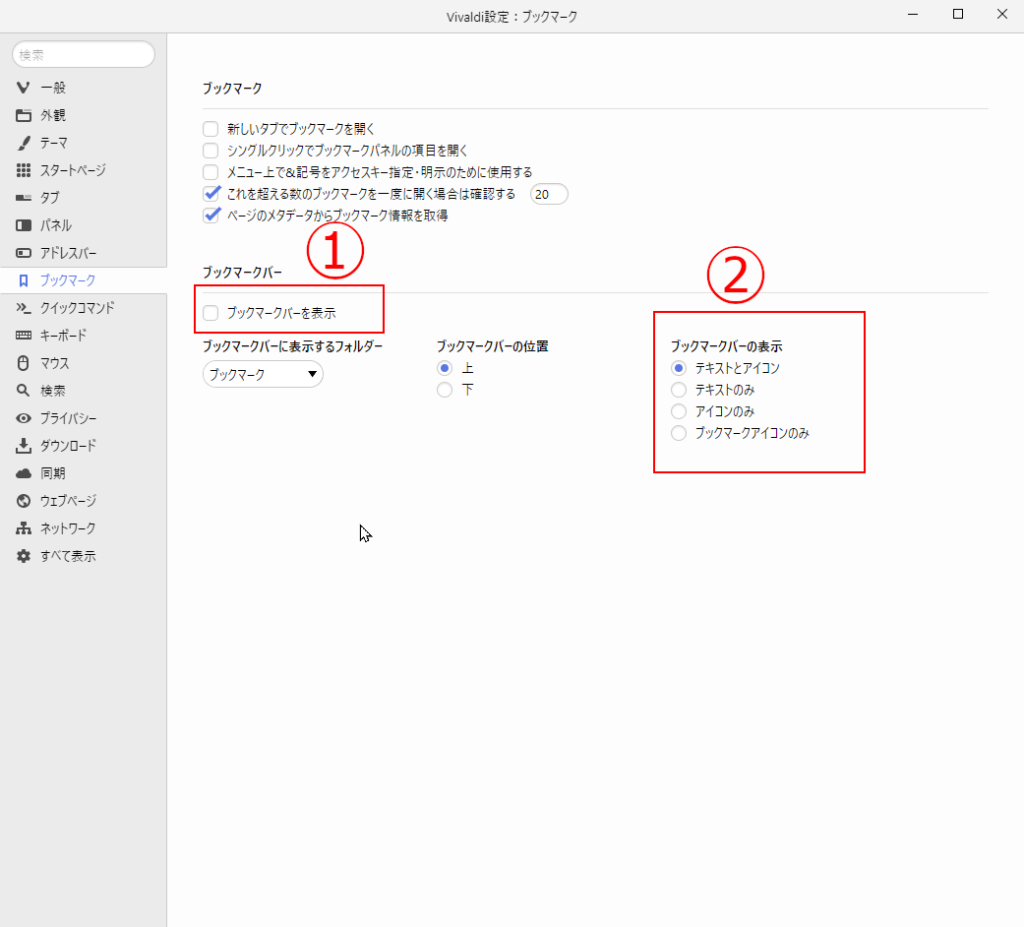Click the アドレスバー icon
The width and height of the screenshot is (1024, 927).
point(23,253)
